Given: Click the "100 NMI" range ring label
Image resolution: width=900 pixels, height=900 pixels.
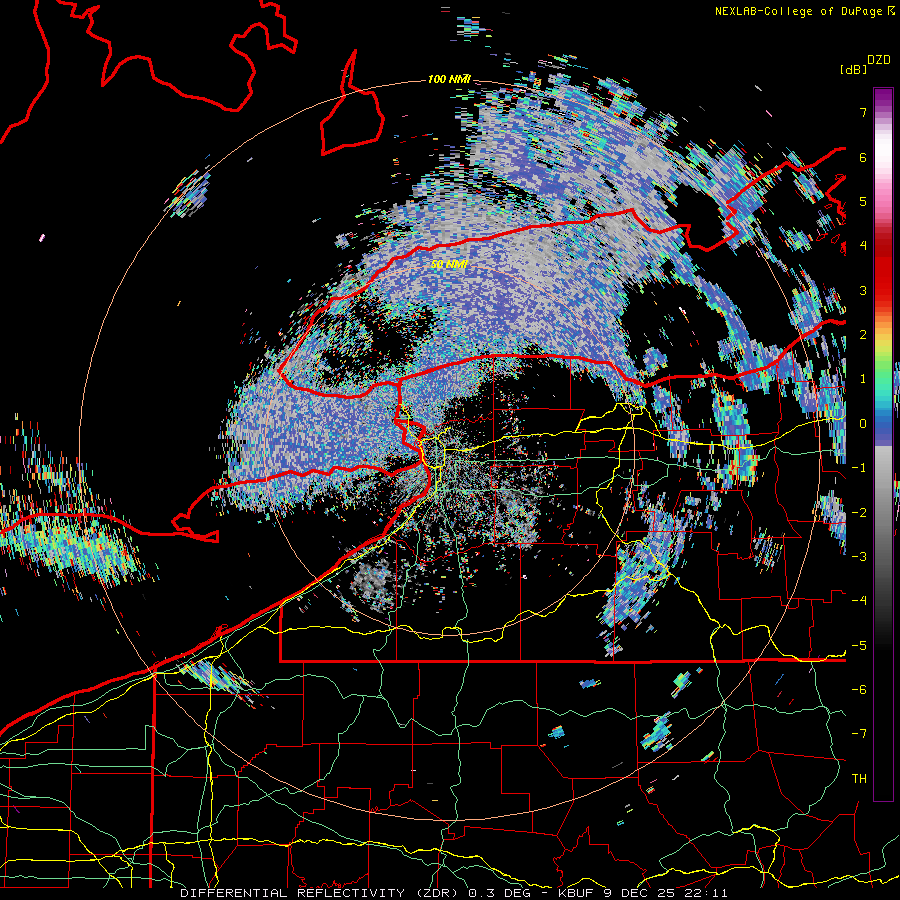Looking at the screenshot, I should click(x=449, y=79).
